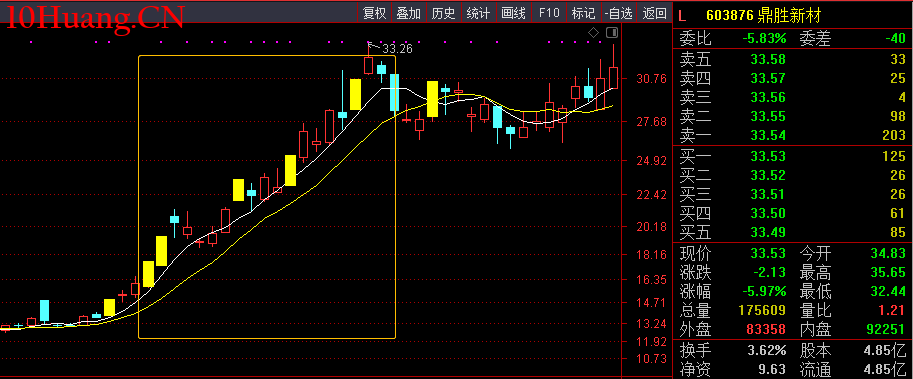Screen dimensions: 913x379
Task: Click the 卖一 price 33.54
Action: 768,136
